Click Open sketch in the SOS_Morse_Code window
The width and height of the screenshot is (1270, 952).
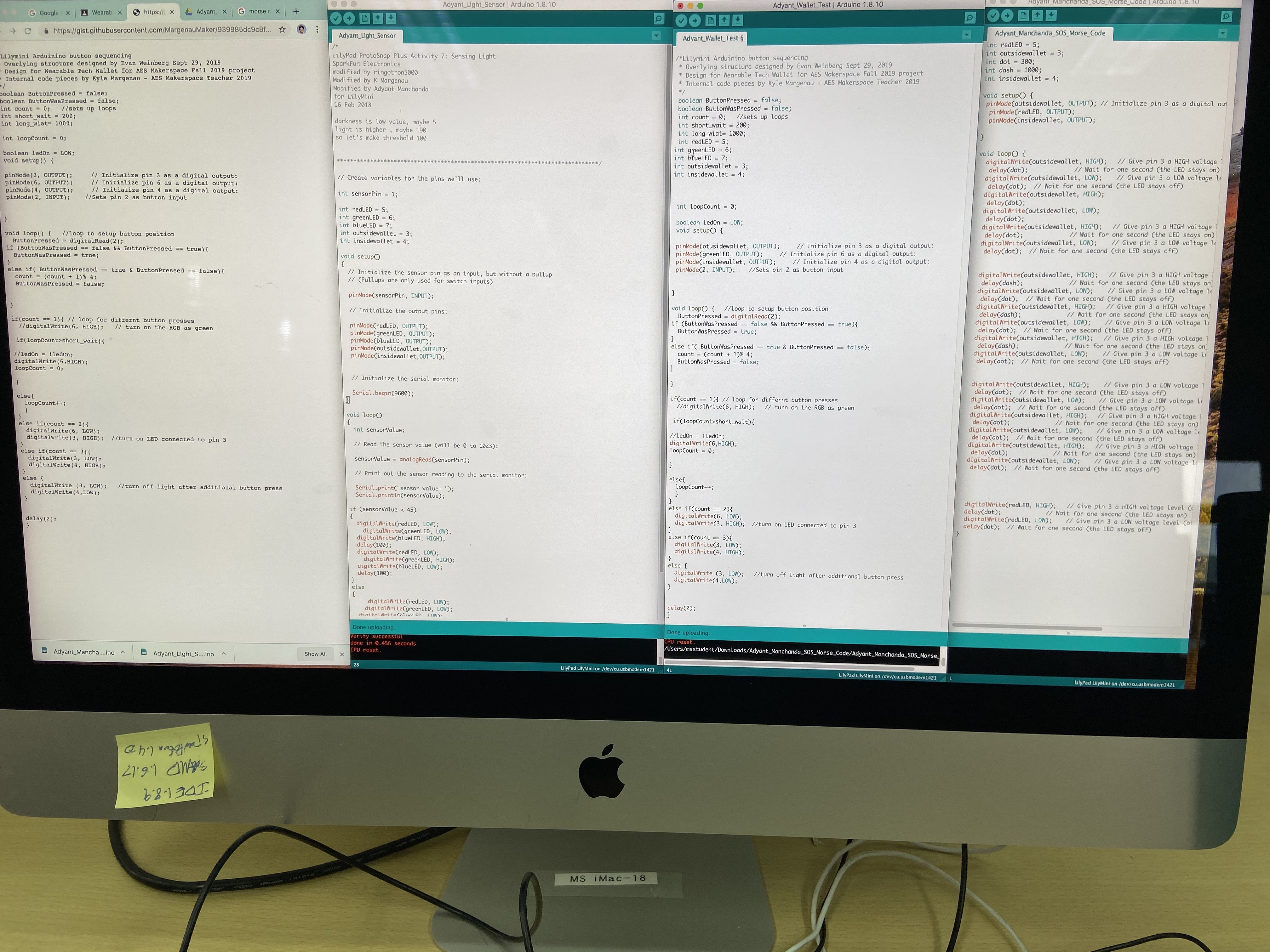[1038, 15]
